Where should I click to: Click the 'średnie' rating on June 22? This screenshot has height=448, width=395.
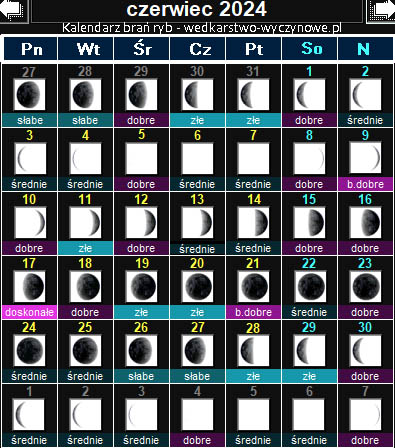309,312
